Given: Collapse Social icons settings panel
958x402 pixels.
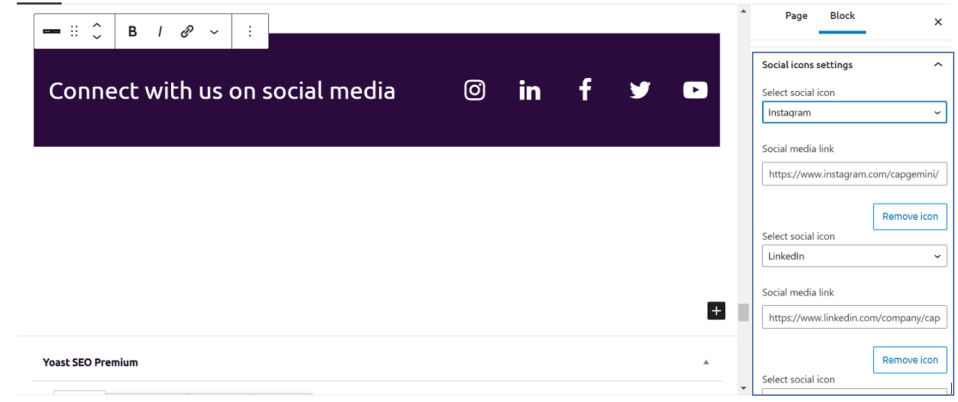Looking at the screenshot, I should pos(938,65).
